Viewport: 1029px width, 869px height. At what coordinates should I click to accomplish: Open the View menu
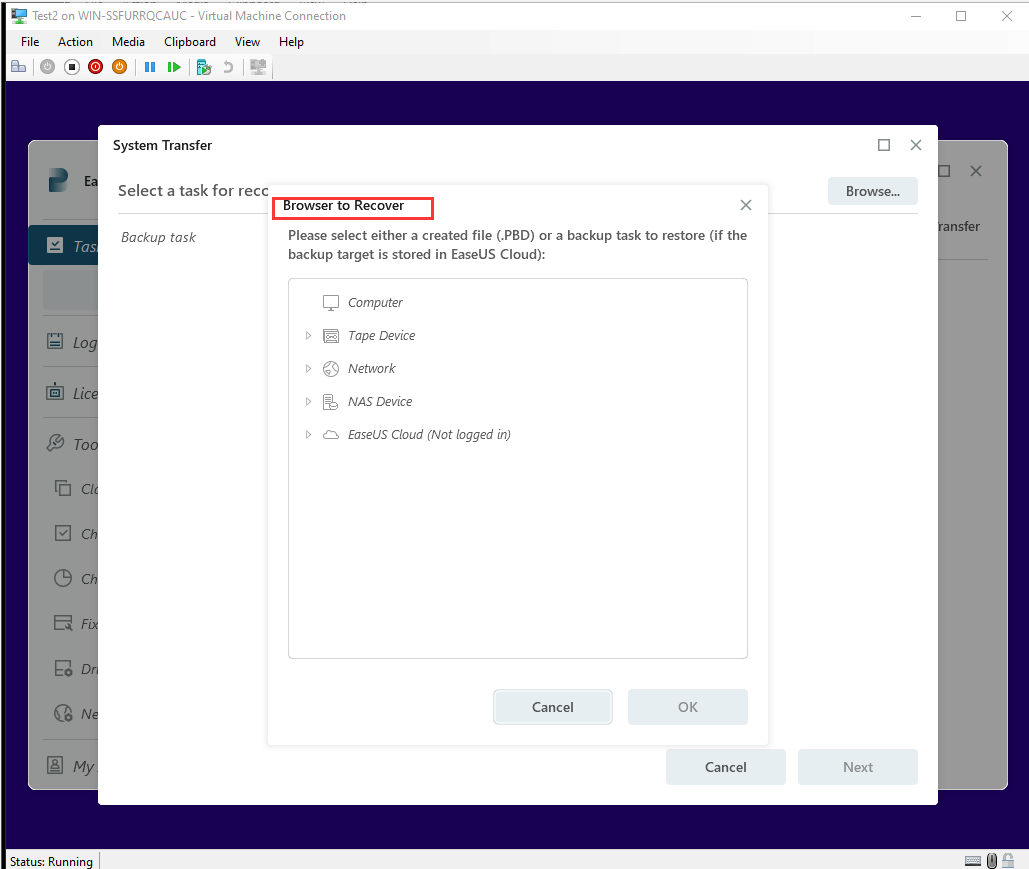click(247, 42)
